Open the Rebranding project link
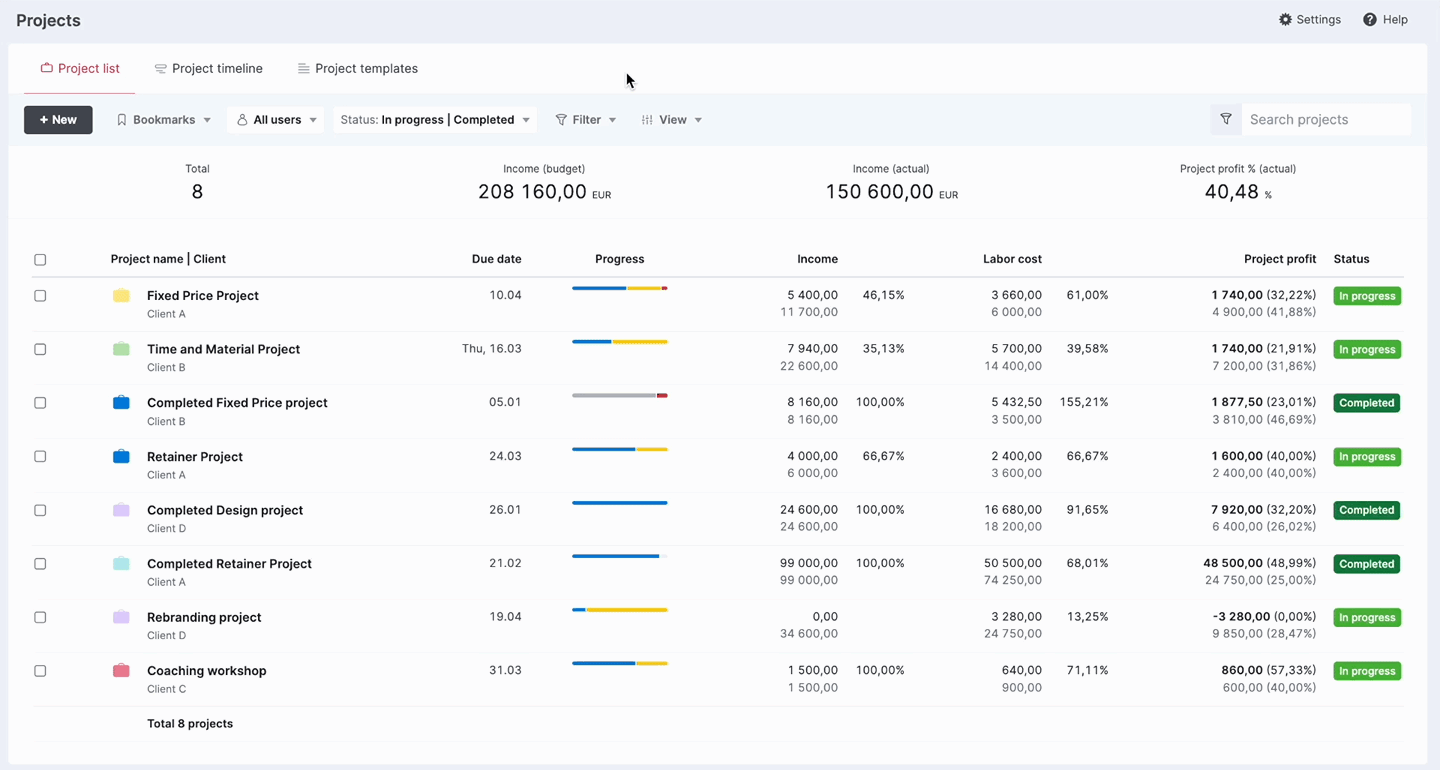 coord(204,617)
